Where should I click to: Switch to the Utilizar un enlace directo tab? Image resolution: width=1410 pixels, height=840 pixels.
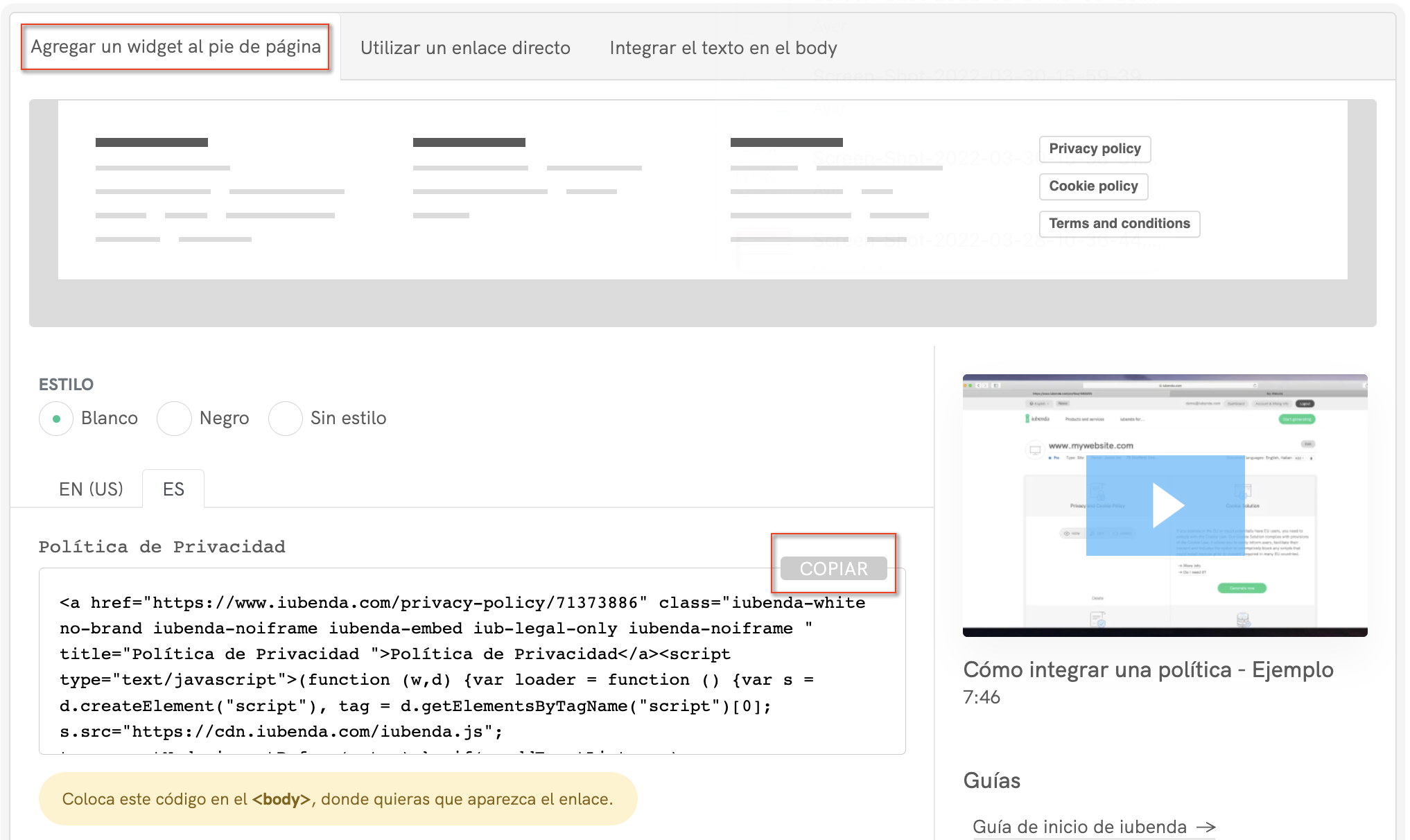click(464, 48)
